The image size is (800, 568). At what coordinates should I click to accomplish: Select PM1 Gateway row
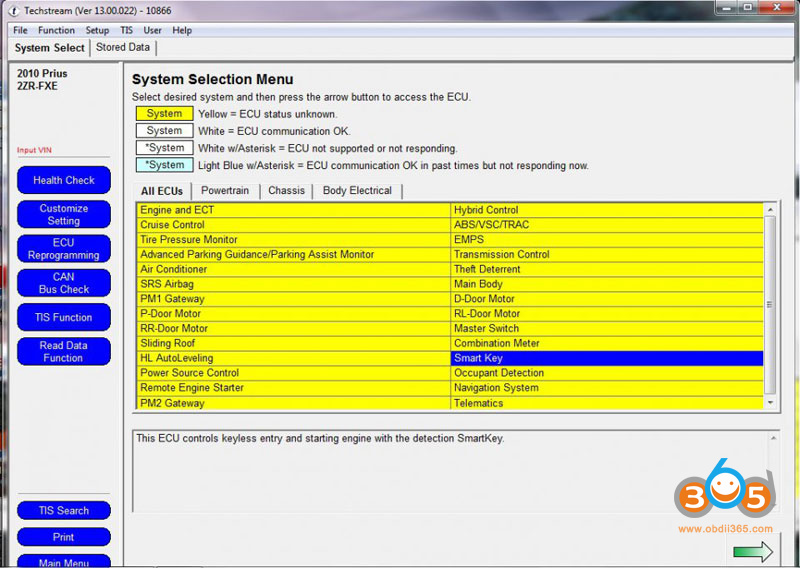[x=293, y=299]
